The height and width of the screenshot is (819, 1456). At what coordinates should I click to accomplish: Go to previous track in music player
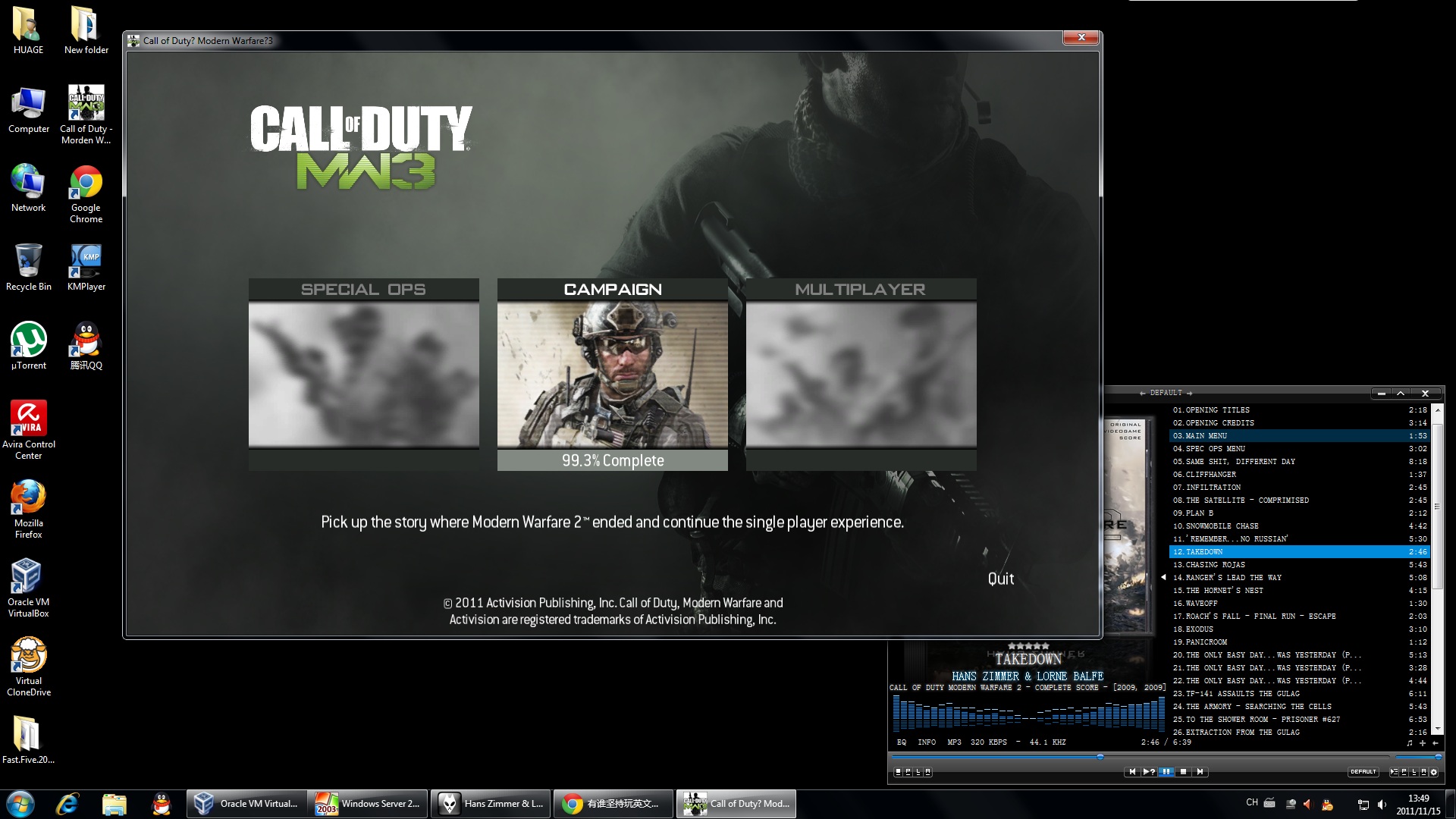pos(1132,771)
